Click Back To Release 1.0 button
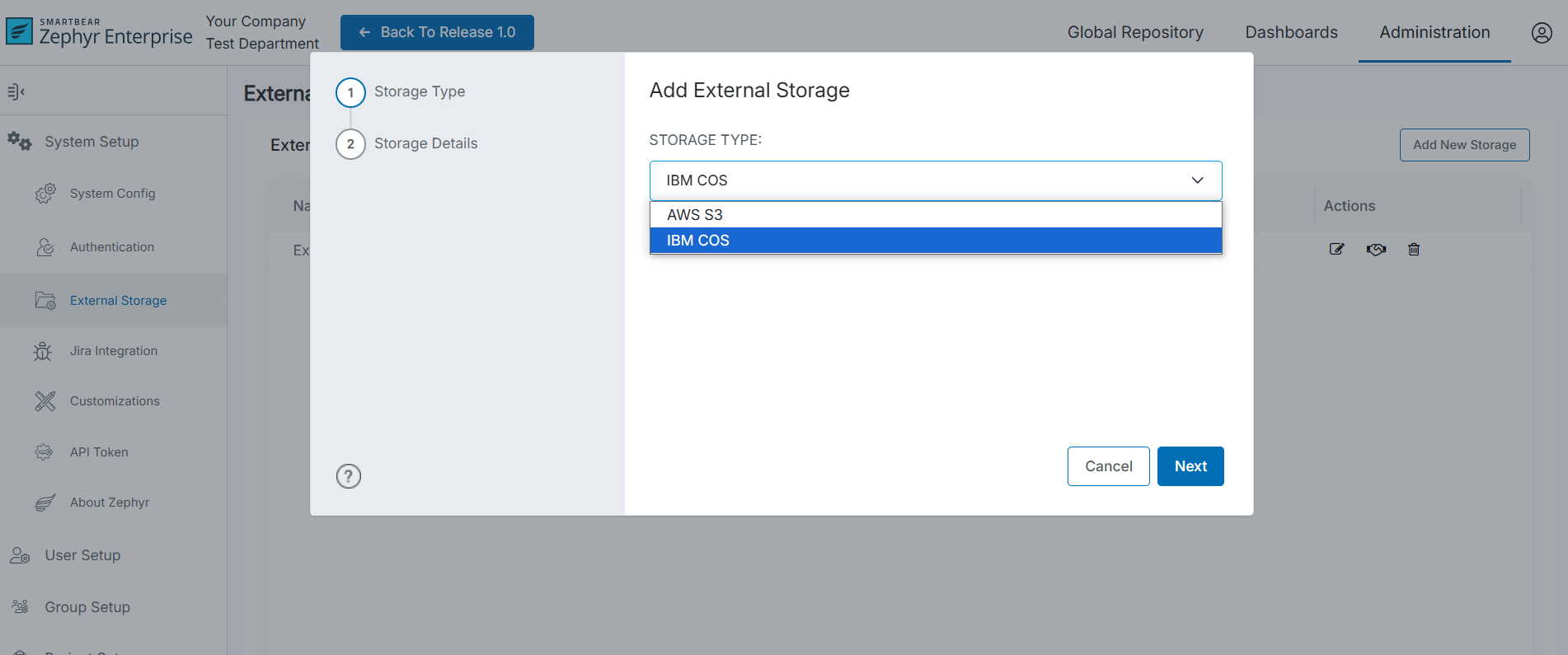This screenshot has height=655, width=1568. coord(437,32)
